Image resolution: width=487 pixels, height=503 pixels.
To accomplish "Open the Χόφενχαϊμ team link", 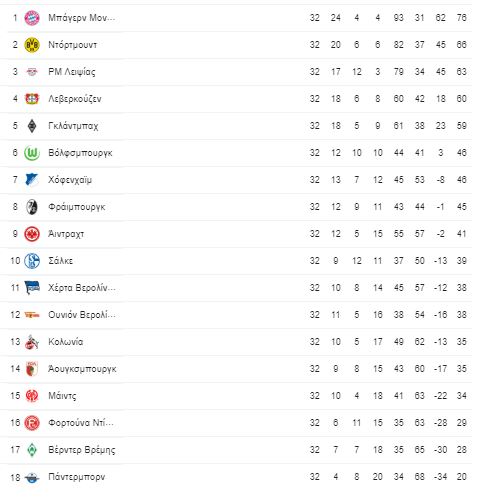I will 70,180.
